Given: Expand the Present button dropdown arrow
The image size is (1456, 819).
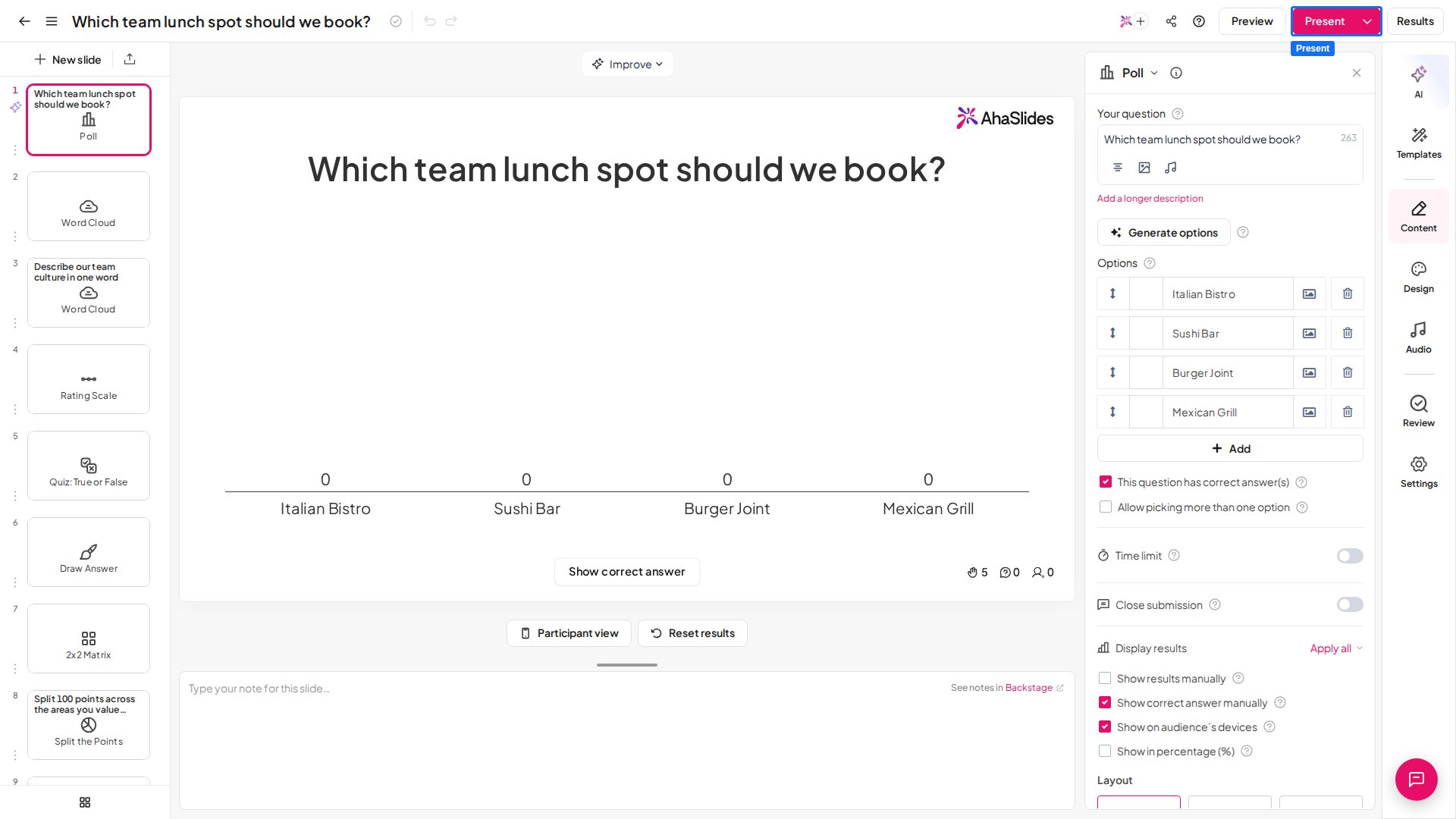Looking at the screenshot, I should [x=1367, y=21].
